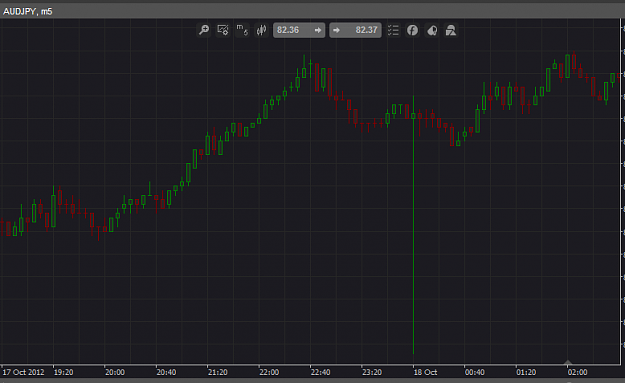Click the 19:20 time axis label
Screen dimensions: 625x383
coord(63,372)
